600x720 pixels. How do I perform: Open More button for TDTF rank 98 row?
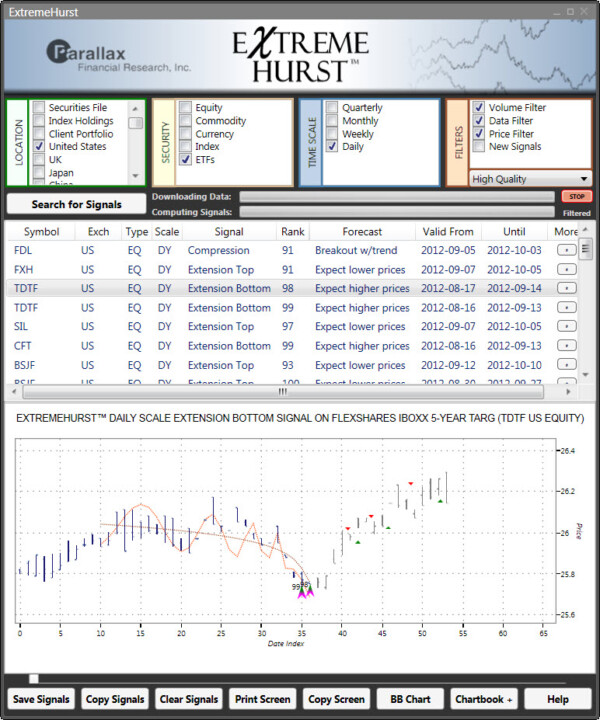566,288
